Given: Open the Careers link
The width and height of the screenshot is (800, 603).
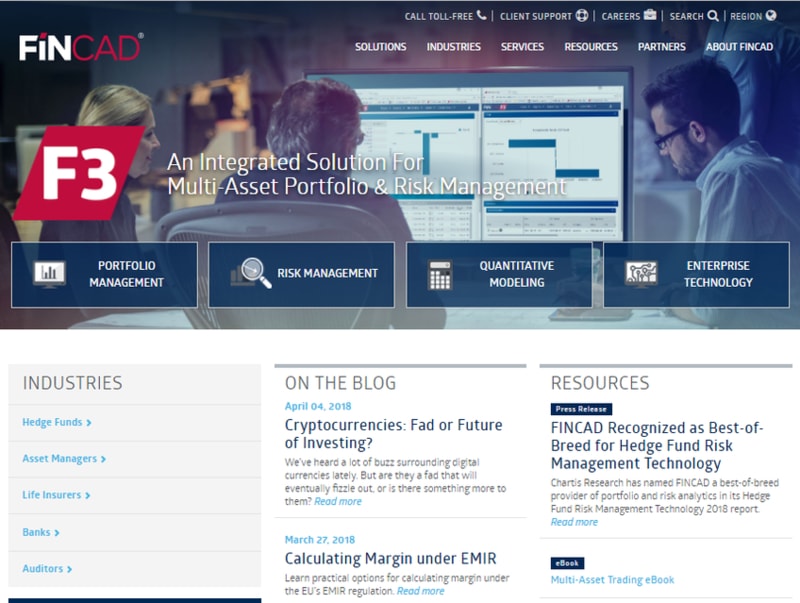Looking at the screenshot, I should (620, 16).
